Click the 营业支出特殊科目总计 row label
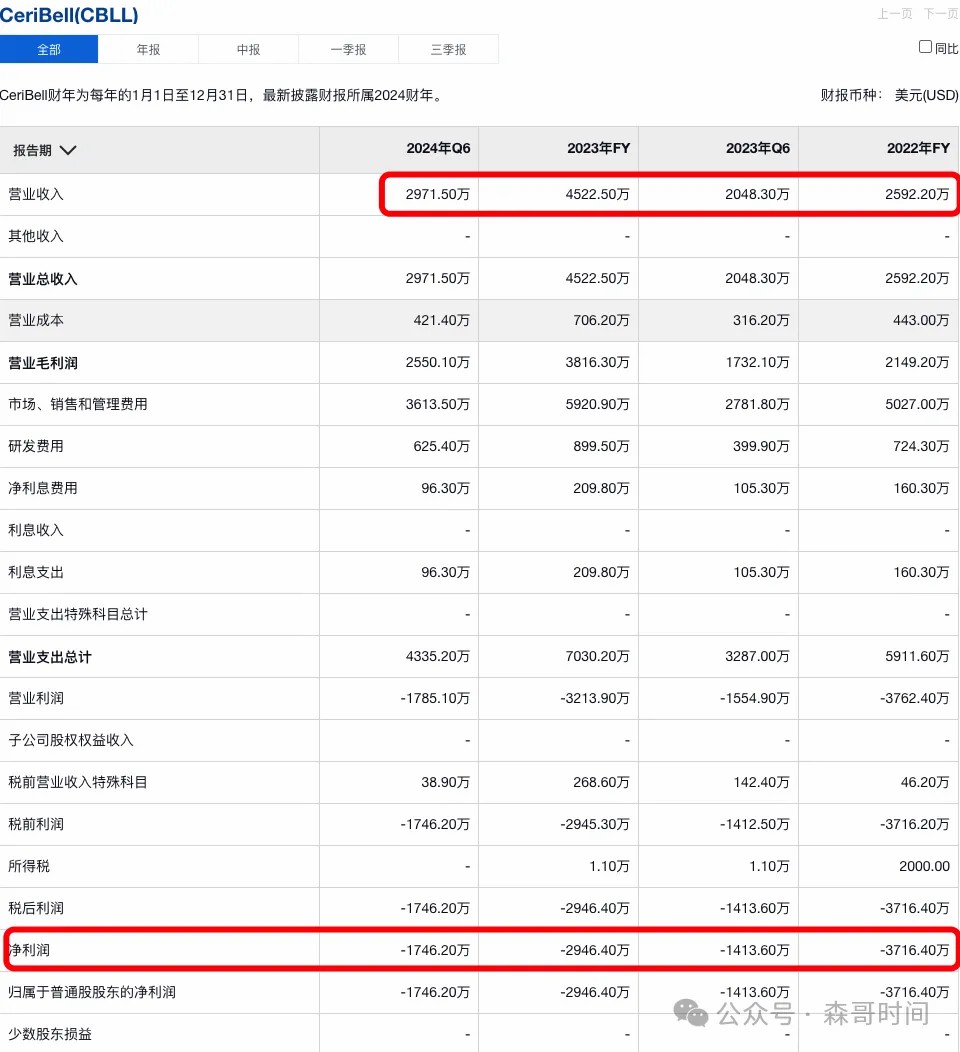This screenshot has width=960, height=1052. [78, 615]
